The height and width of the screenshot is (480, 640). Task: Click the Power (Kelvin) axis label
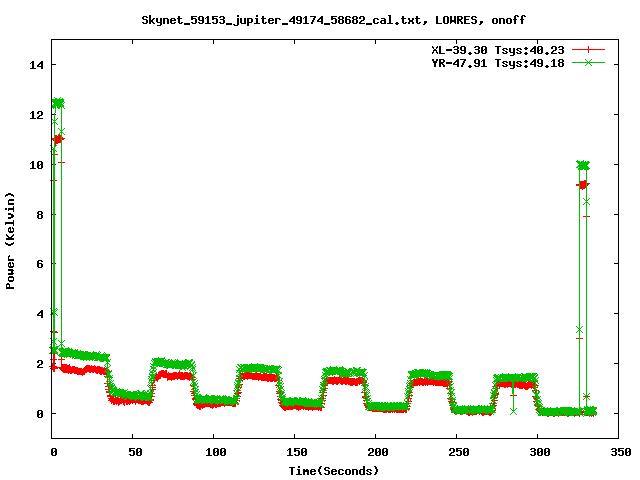(10, 241)
